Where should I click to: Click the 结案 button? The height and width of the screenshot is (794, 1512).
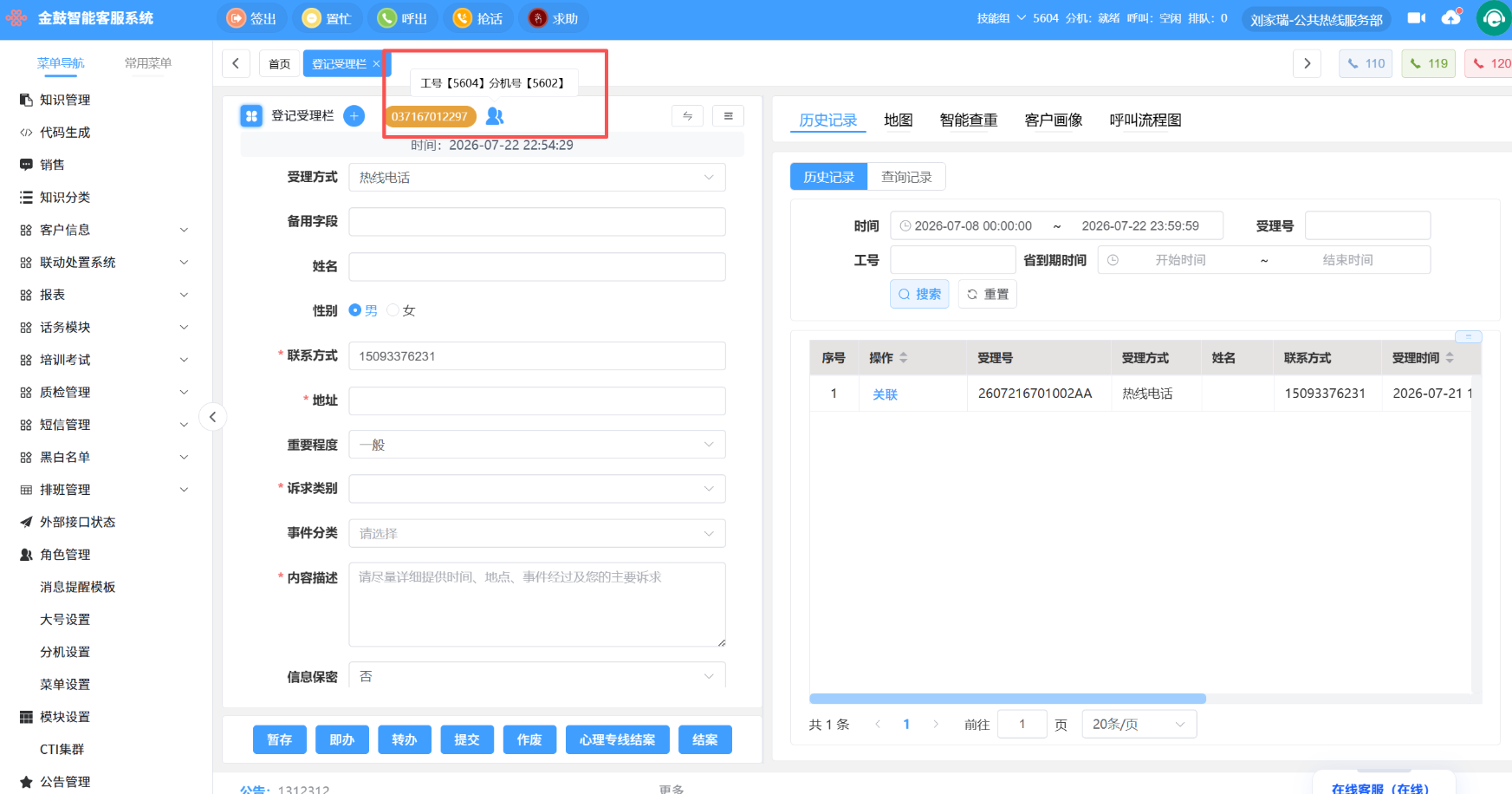705,739
